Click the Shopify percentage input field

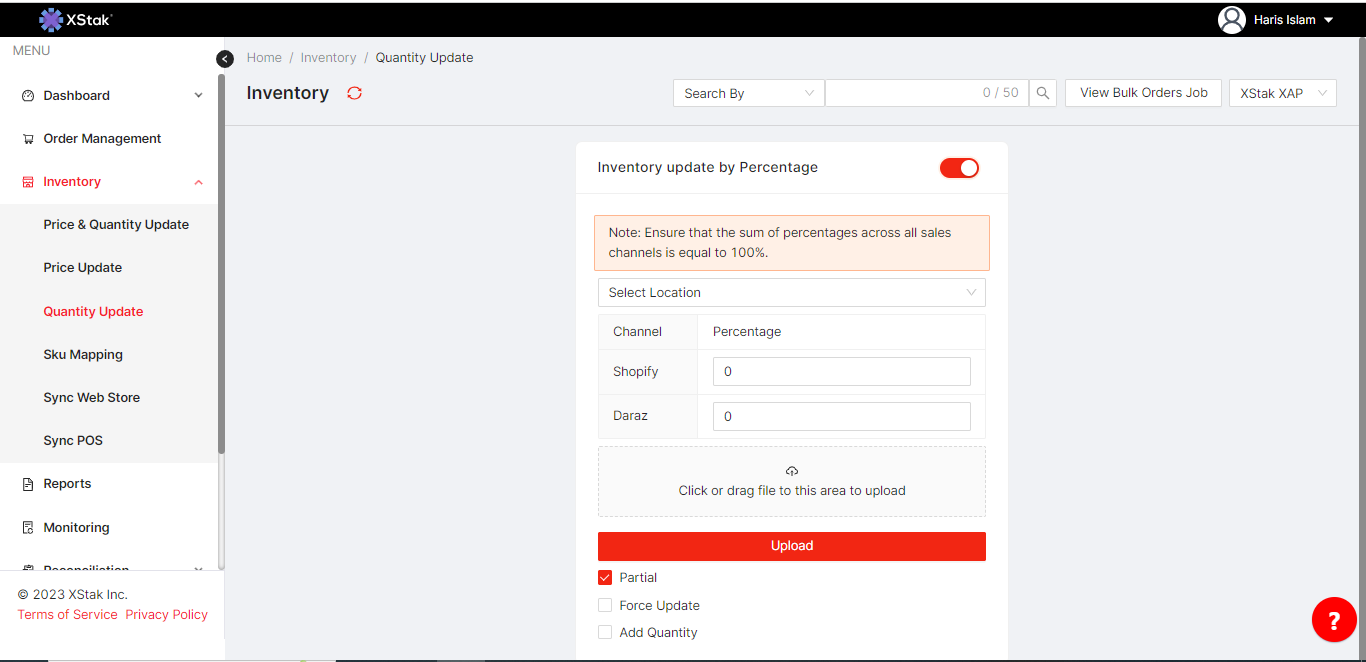[x=841, y=372]
